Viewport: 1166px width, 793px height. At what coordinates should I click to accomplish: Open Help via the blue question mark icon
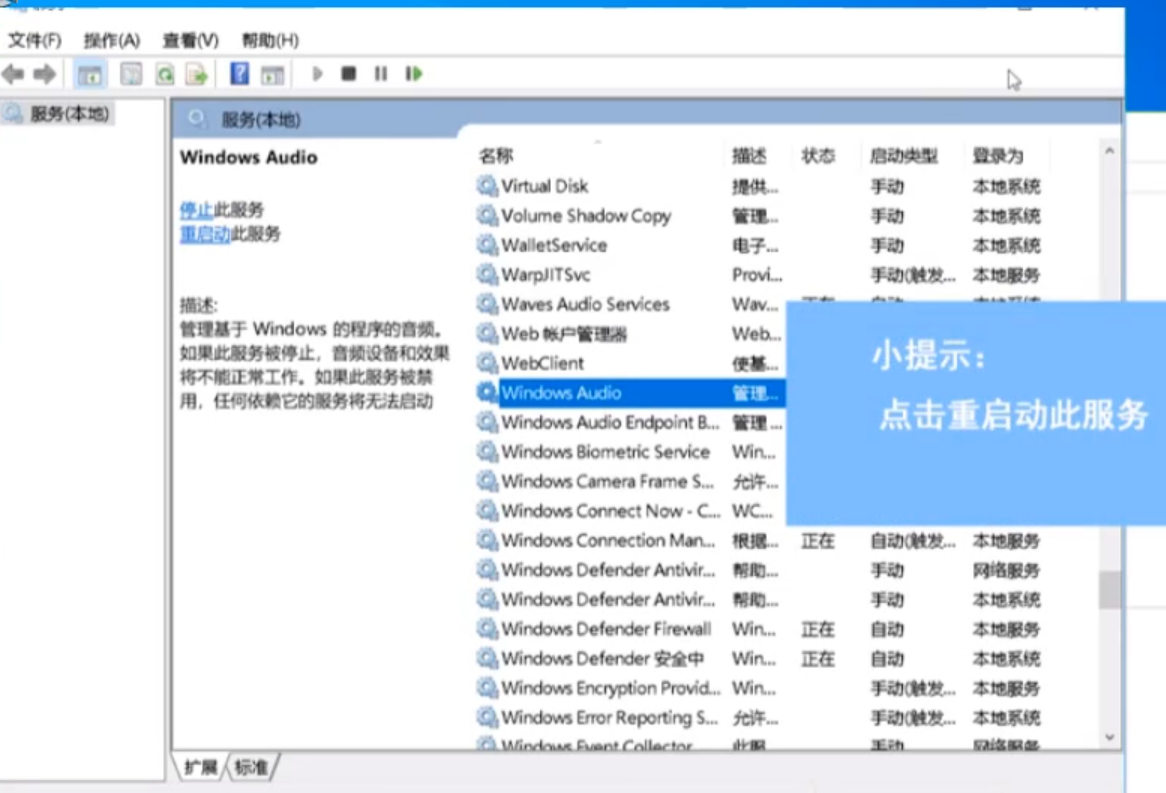[241, 73]
